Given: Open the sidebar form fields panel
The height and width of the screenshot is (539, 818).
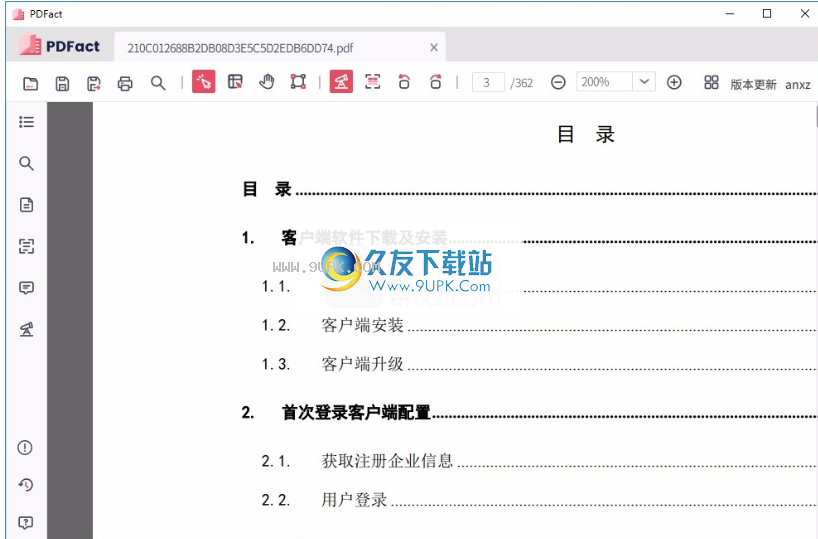Looking at the screenshot, I should [x=27, y=246].
